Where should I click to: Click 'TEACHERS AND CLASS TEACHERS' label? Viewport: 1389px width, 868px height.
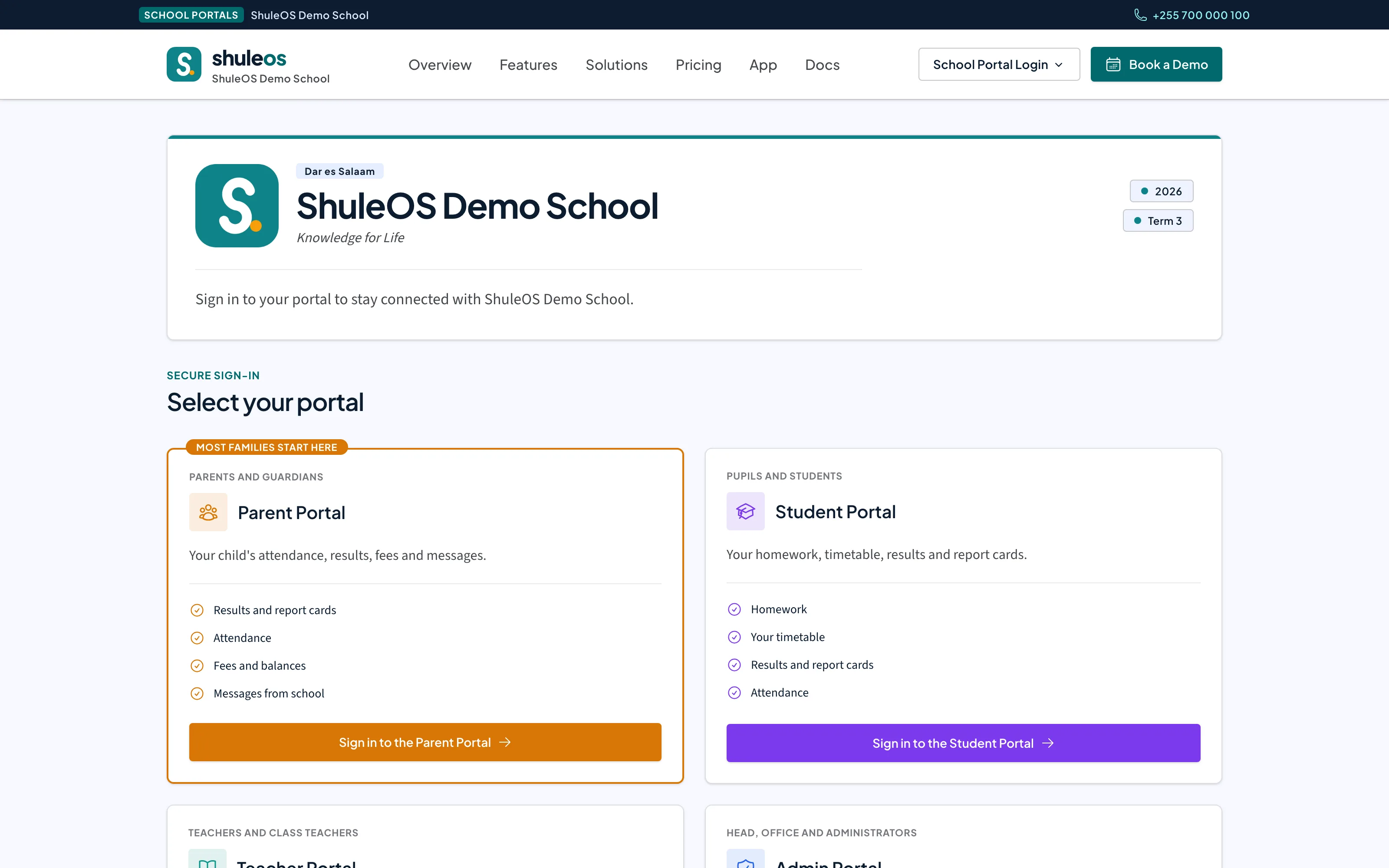pos(273,832)
